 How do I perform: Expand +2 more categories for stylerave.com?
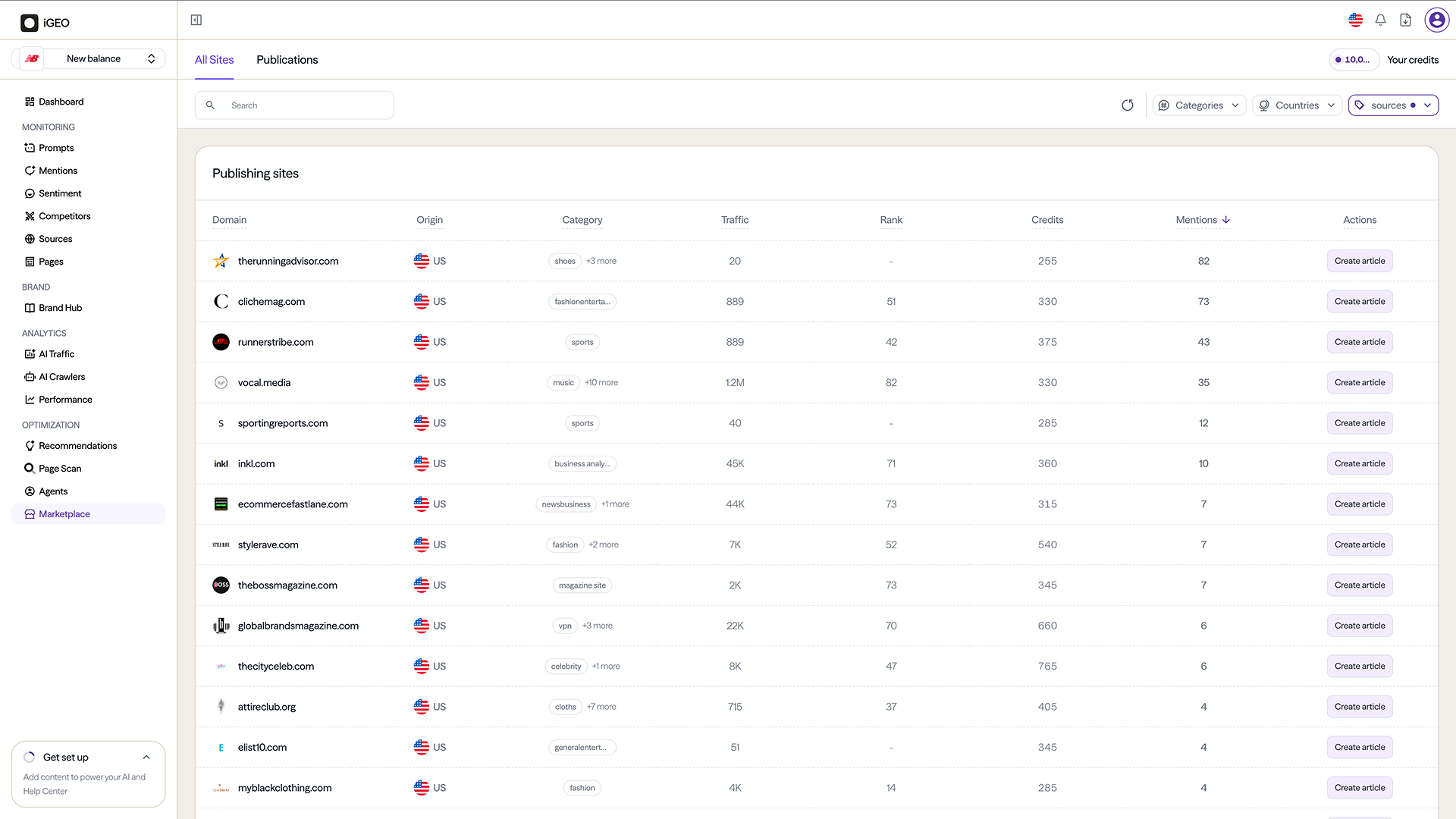[x=604, y=545]
